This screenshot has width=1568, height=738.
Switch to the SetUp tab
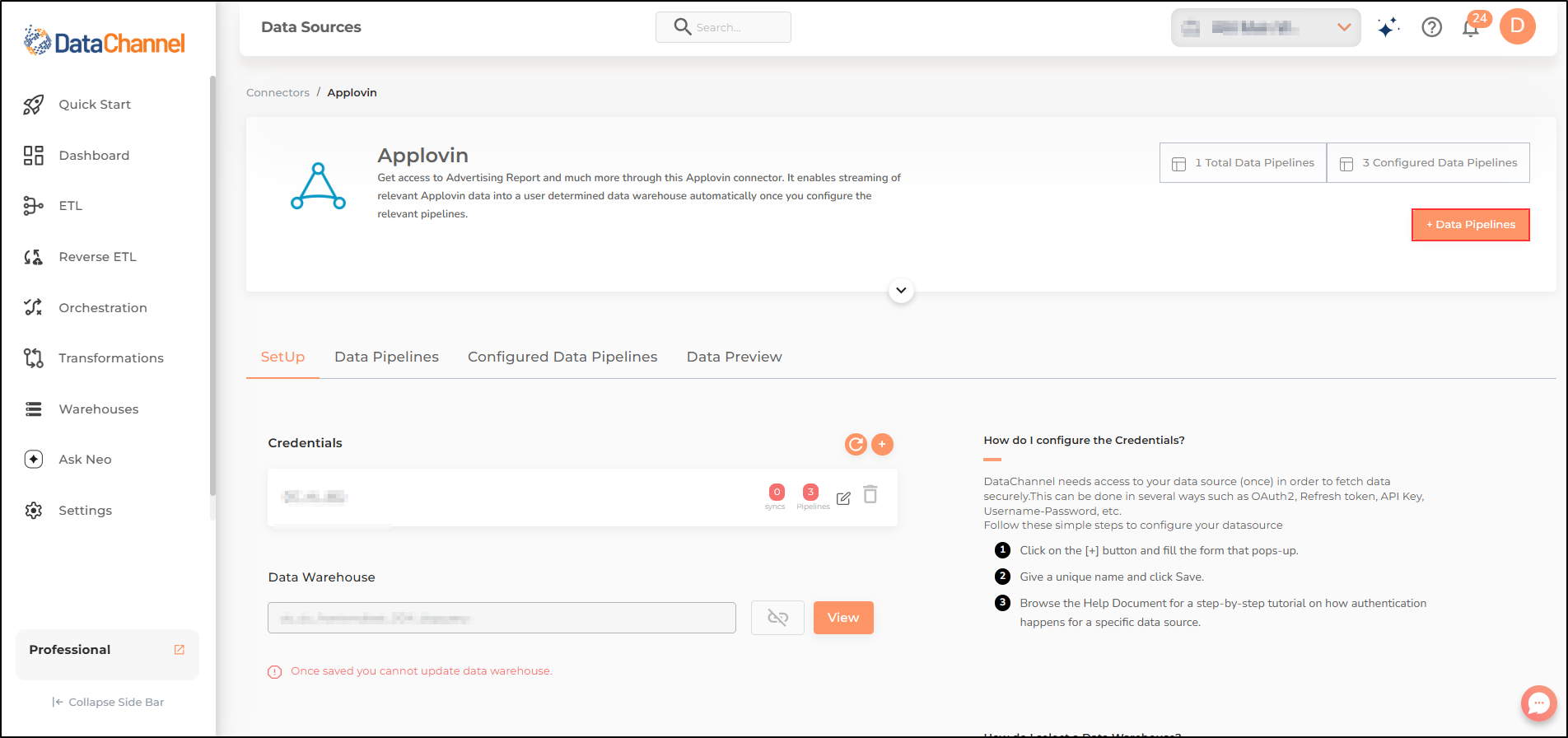click(282, 357)
